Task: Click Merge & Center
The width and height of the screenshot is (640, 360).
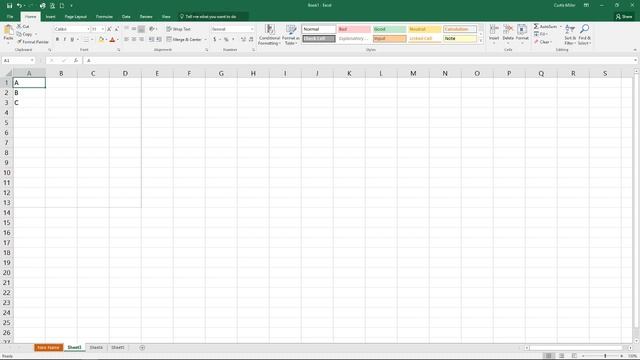Action: (184, 40)
